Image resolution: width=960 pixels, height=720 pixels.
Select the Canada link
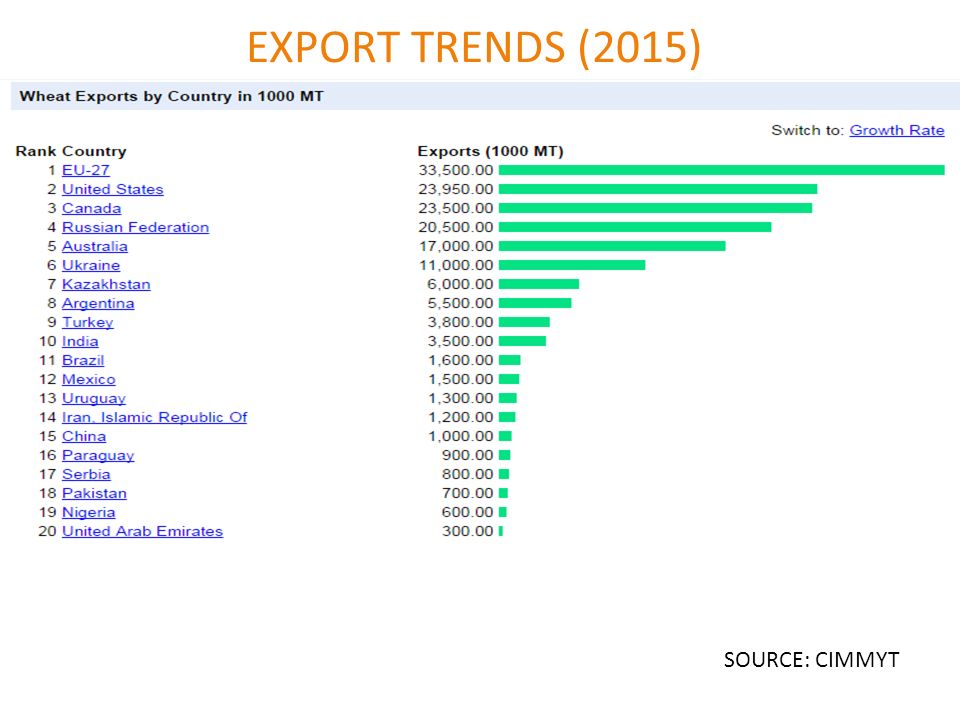point(91,208)
